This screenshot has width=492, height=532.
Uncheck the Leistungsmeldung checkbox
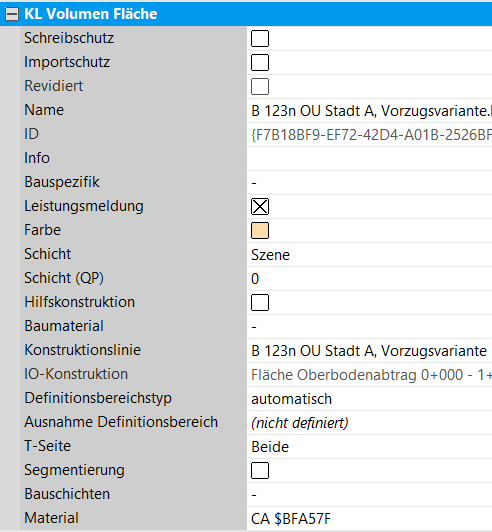click(260, 207)
